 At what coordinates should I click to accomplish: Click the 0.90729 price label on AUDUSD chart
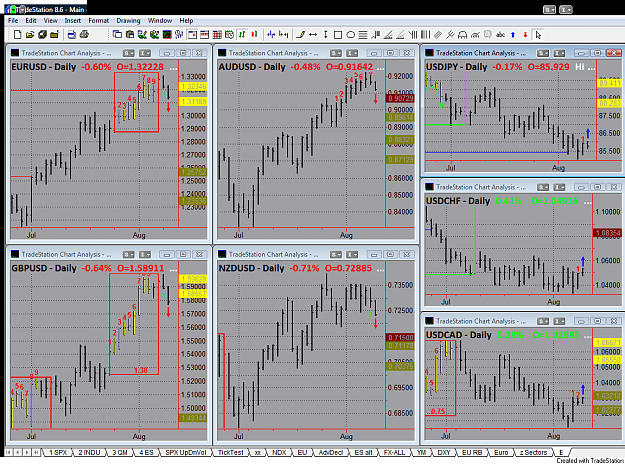pos(401,98)
